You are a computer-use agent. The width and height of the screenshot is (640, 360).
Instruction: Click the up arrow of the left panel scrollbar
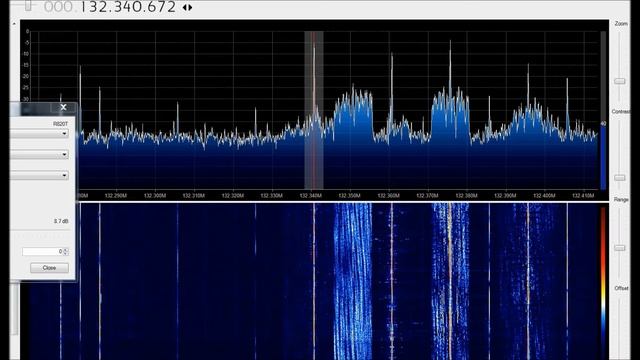[x=14, y=24]
